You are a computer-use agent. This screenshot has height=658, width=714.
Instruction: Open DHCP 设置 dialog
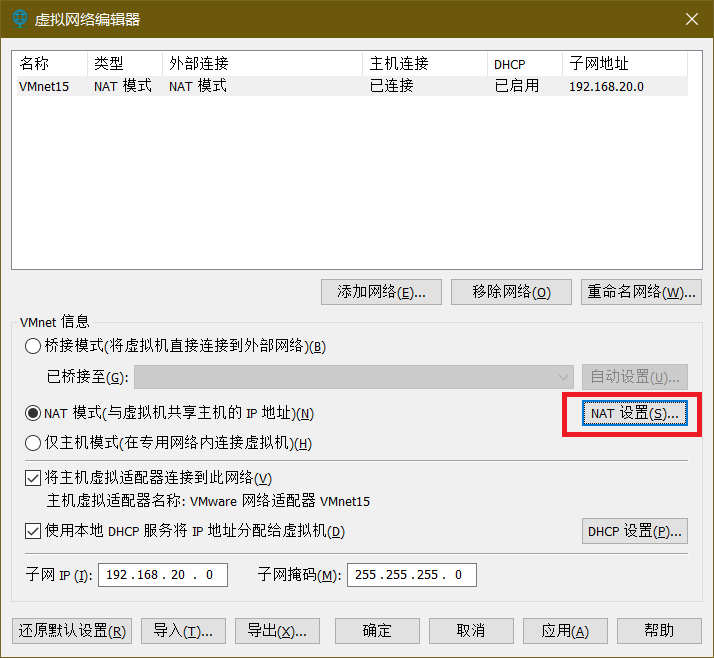tap(634, 531)
